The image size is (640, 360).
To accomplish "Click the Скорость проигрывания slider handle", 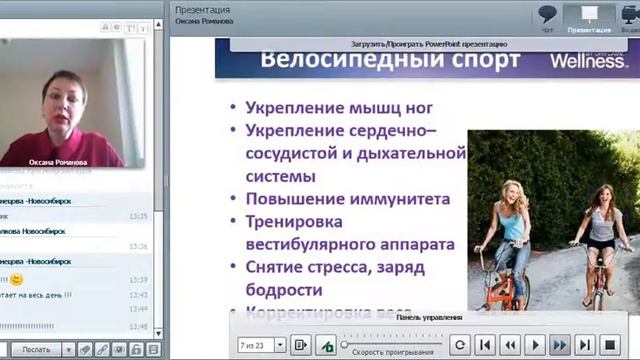I will (344, 345).
